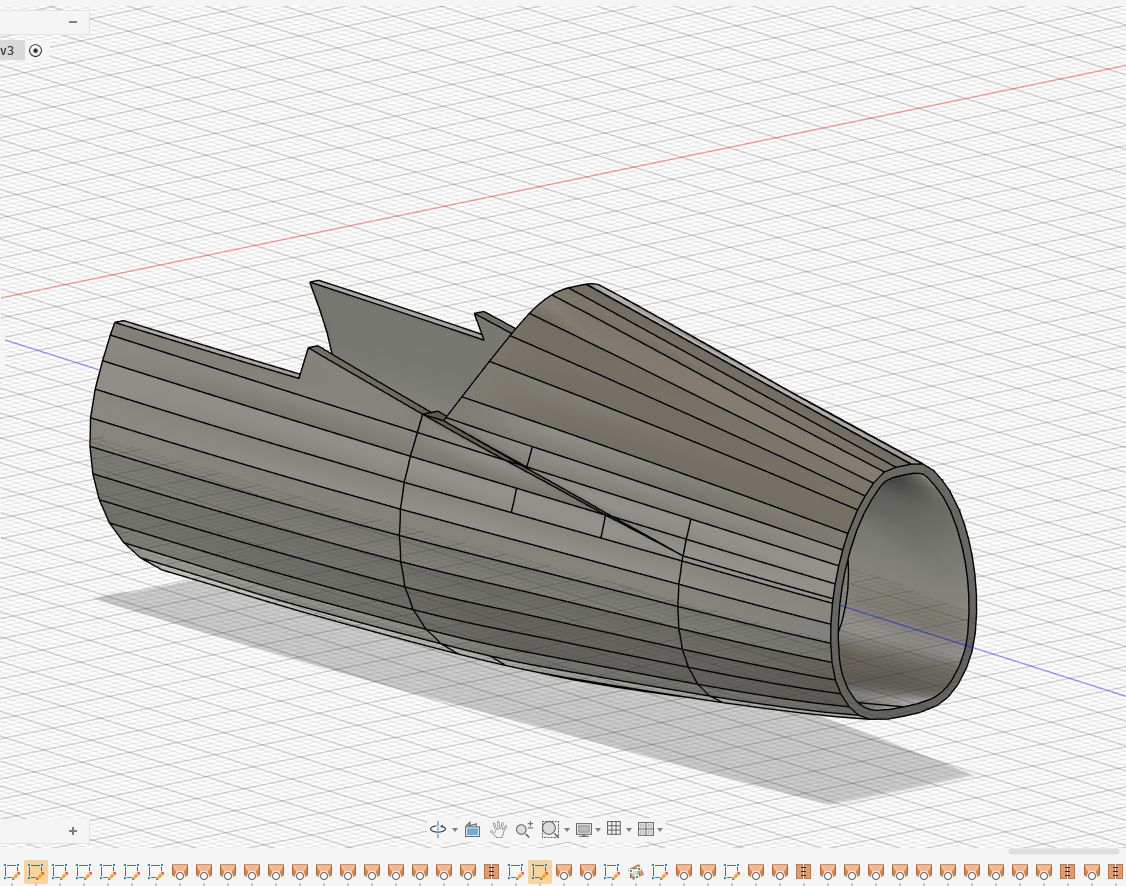The width and height of the screenshot is (1126, 886).
Task: Expand the Zoom Window options arrow
Action: pyautogui.click(x=567, y=830)
